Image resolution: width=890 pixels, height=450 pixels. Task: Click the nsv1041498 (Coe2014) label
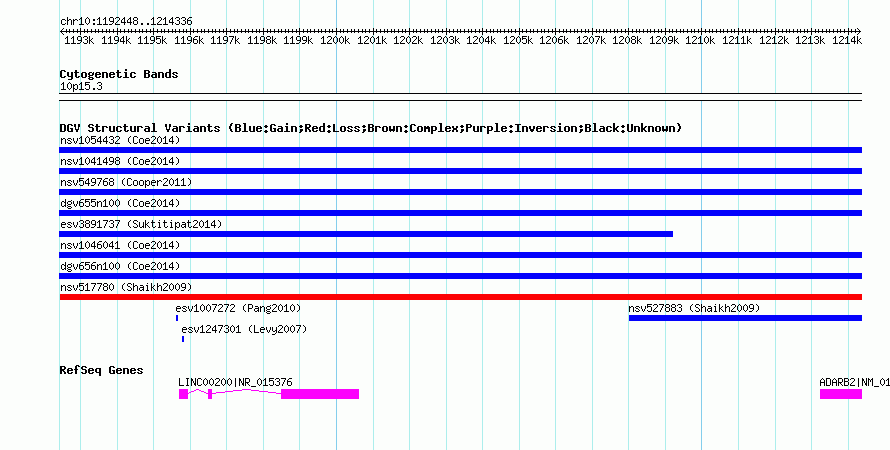click(x=120, y=161)
